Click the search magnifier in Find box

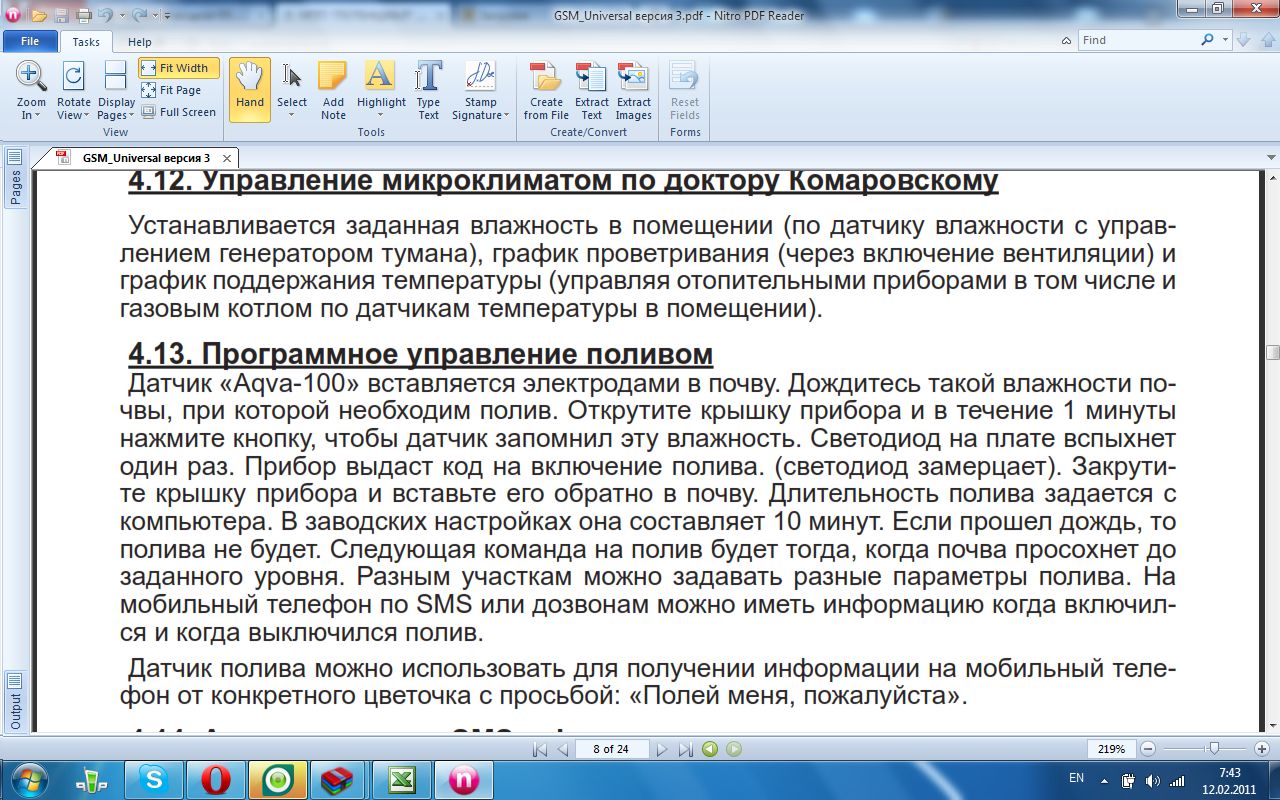(x=1207, y=40)
